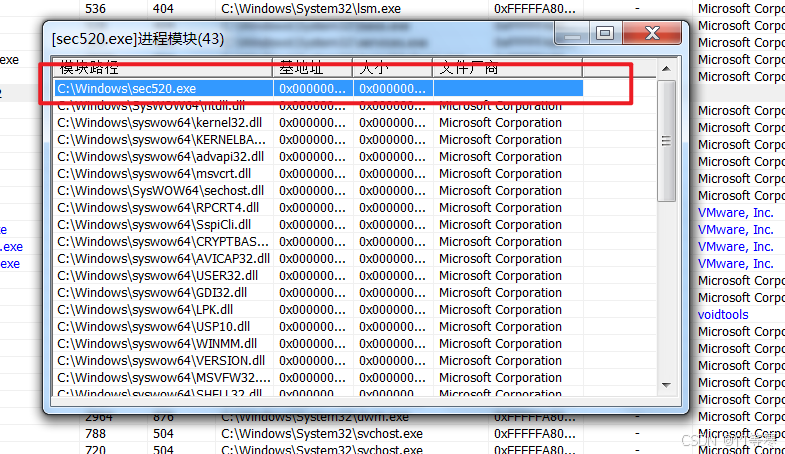
Task: Select the C:\Windows\sec520.exe module row
Action: (x=127, y=88)
